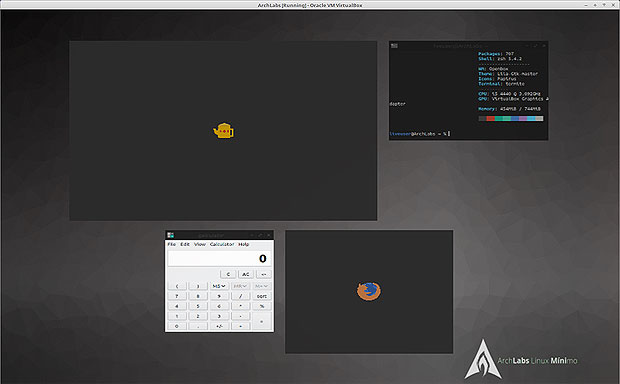Click the backspace arrow button in calculator
The width and height of the screenshot is (620, 384).
(264, 274)
